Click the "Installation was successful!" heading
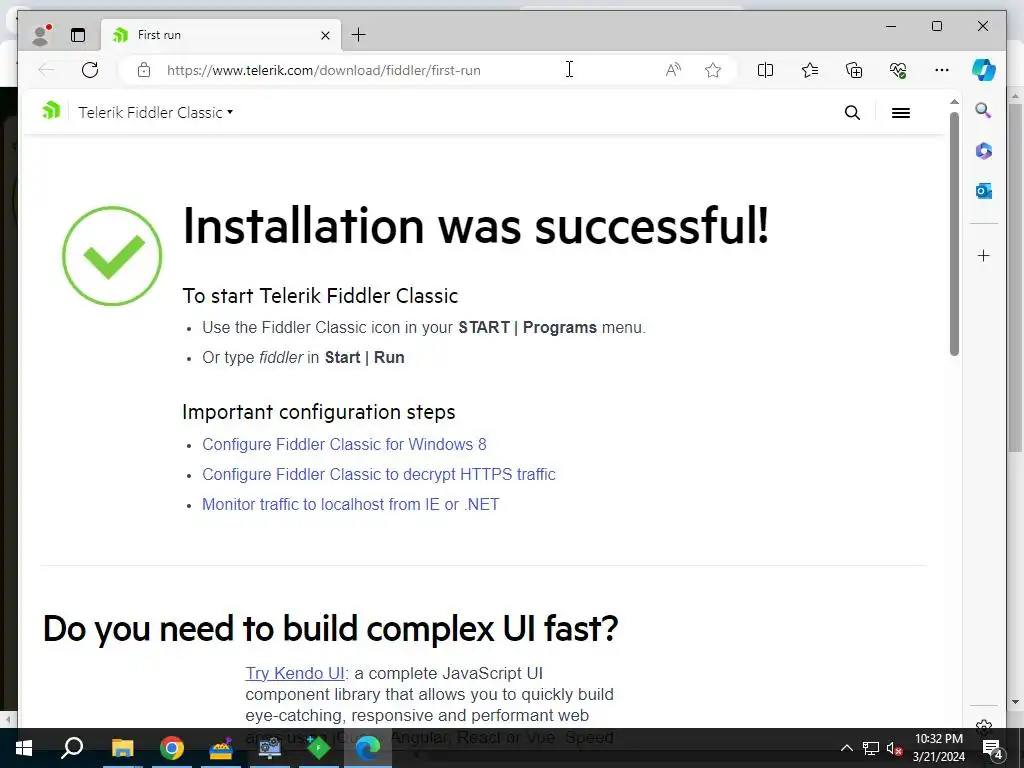The height and width of the screenshot is (768, 1024). [476, 227]
